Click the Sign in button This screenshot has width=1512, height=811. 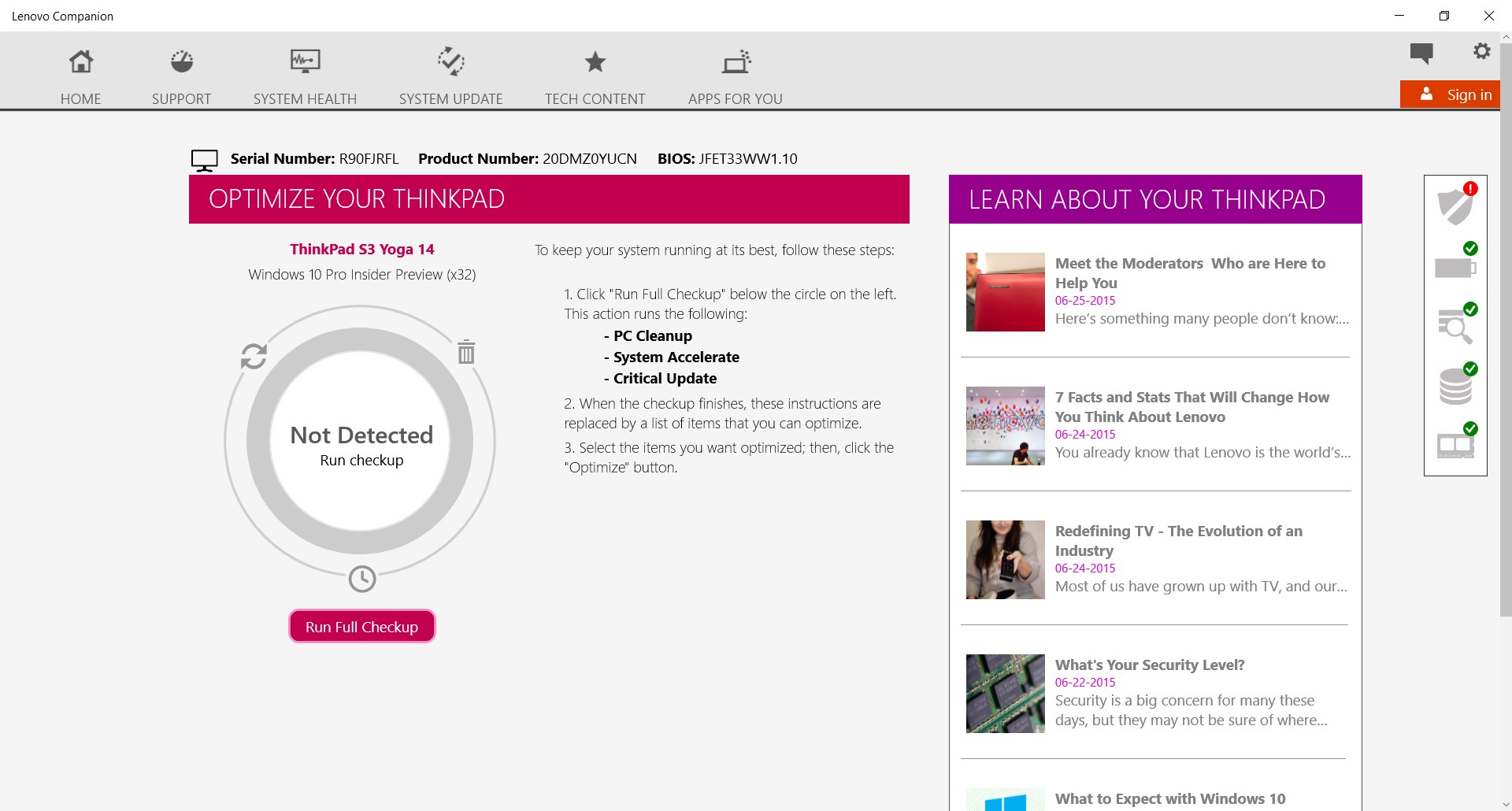(x=1451, y=94)
